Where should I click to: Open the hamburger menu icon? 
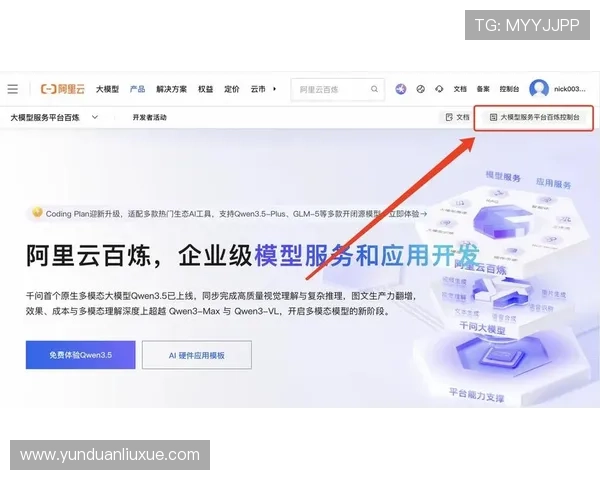pyautogui.click(x=13, y=89)
